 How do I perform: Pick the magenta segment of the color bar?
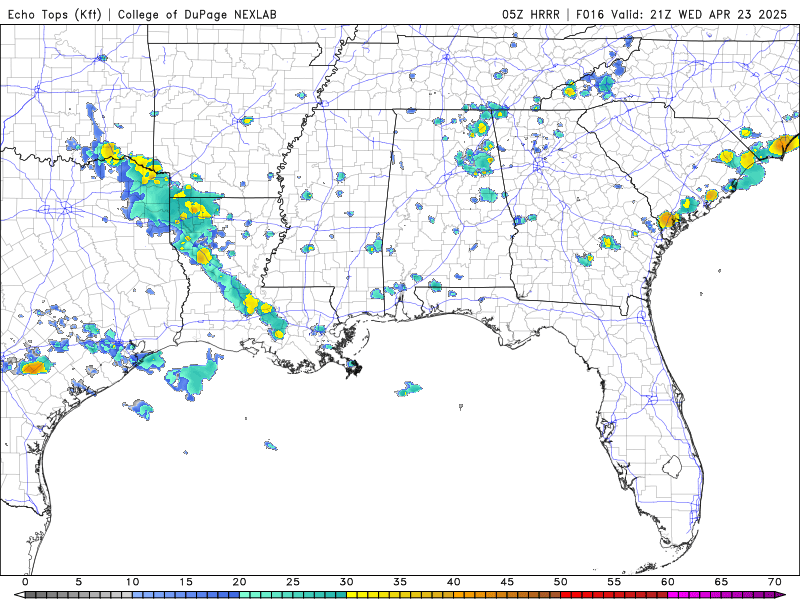(x=721, y=595)
